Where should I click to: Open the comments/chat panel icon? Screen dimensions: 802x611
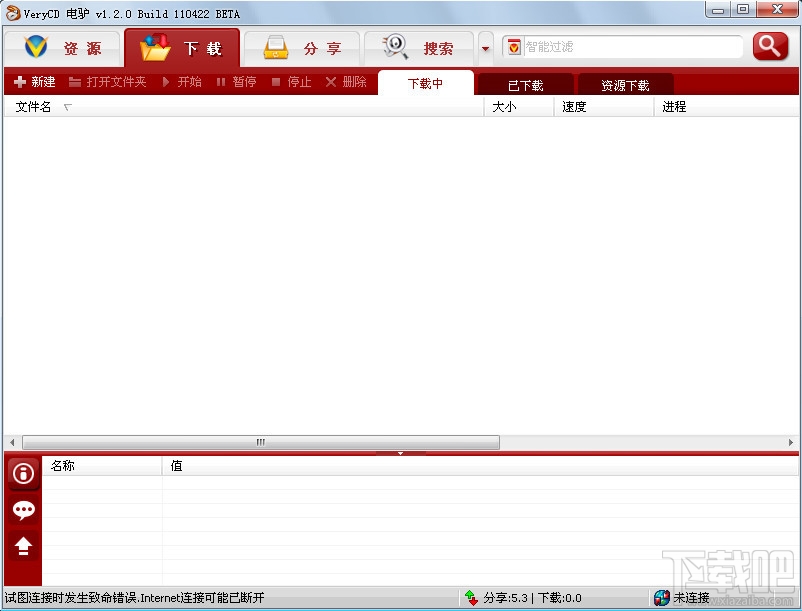point(22,510)
